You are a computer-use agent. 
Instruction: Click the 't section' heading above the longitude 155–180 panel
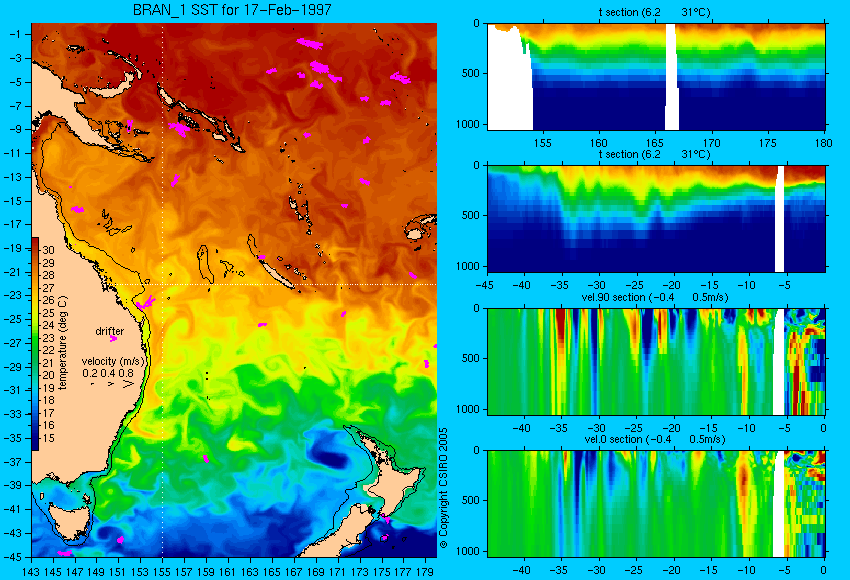click(x=654, y=12)
